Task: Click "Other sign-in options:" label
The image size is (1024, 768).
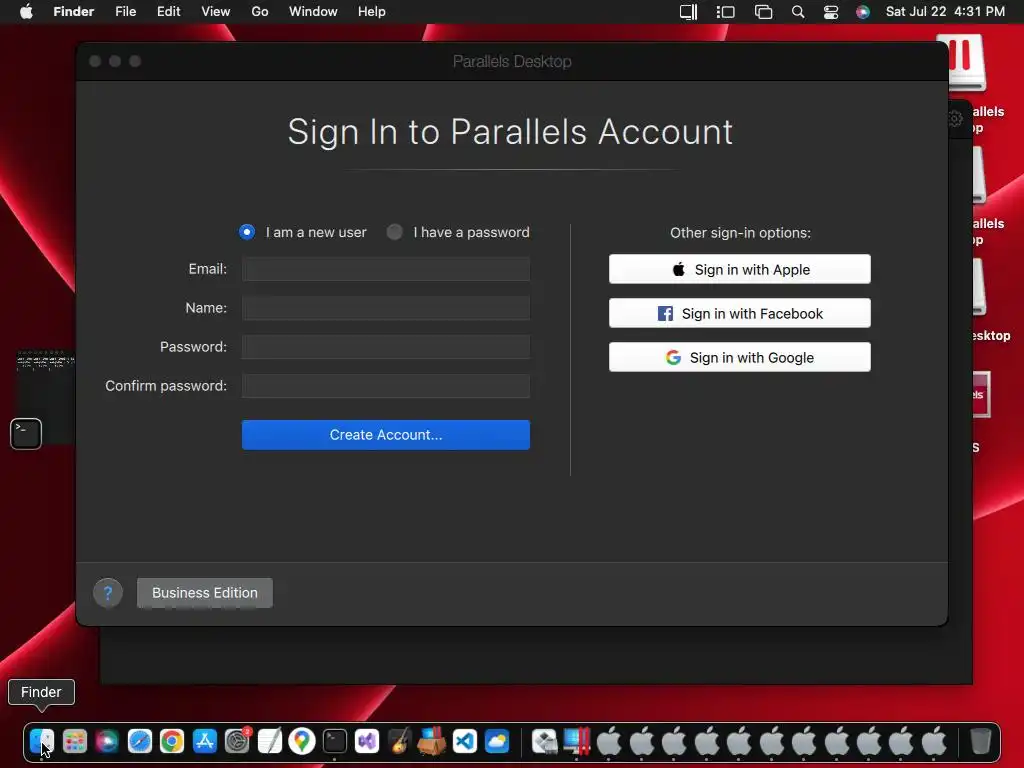Action: click(x=741, y=232)
